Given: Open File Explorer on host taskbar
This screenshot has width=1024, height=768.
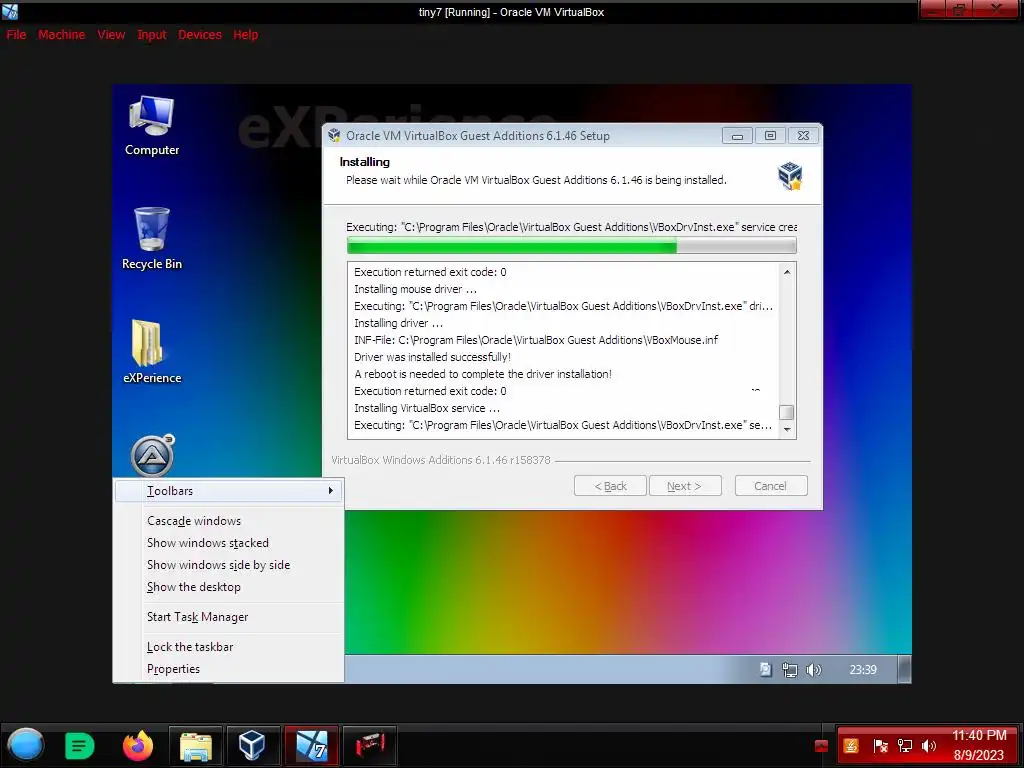Looking at the screenshot, I should (195, 746).
